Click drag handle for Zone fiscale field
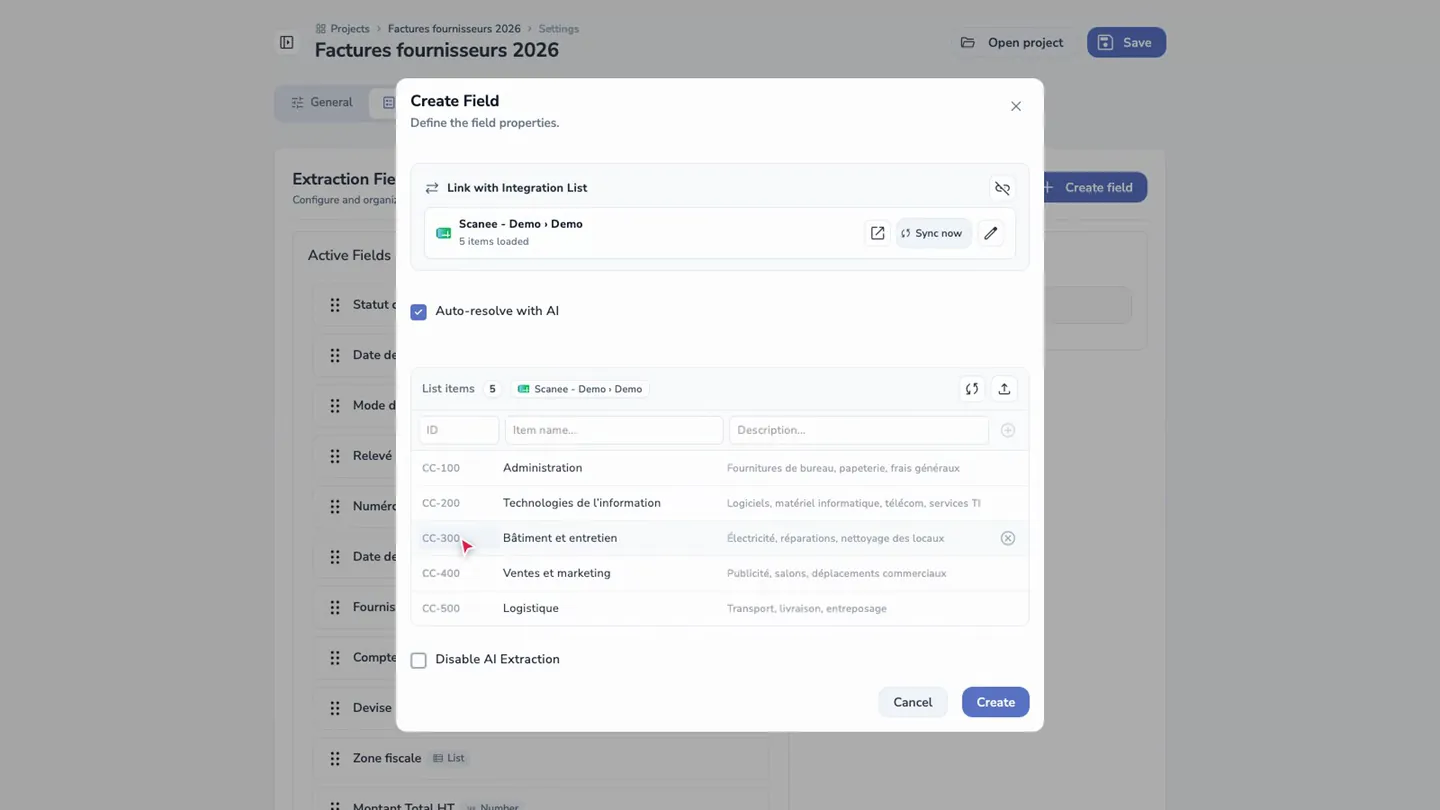The width and height of the screenshot is (1440, 810). pyautogui.click(x=335, y=758)
